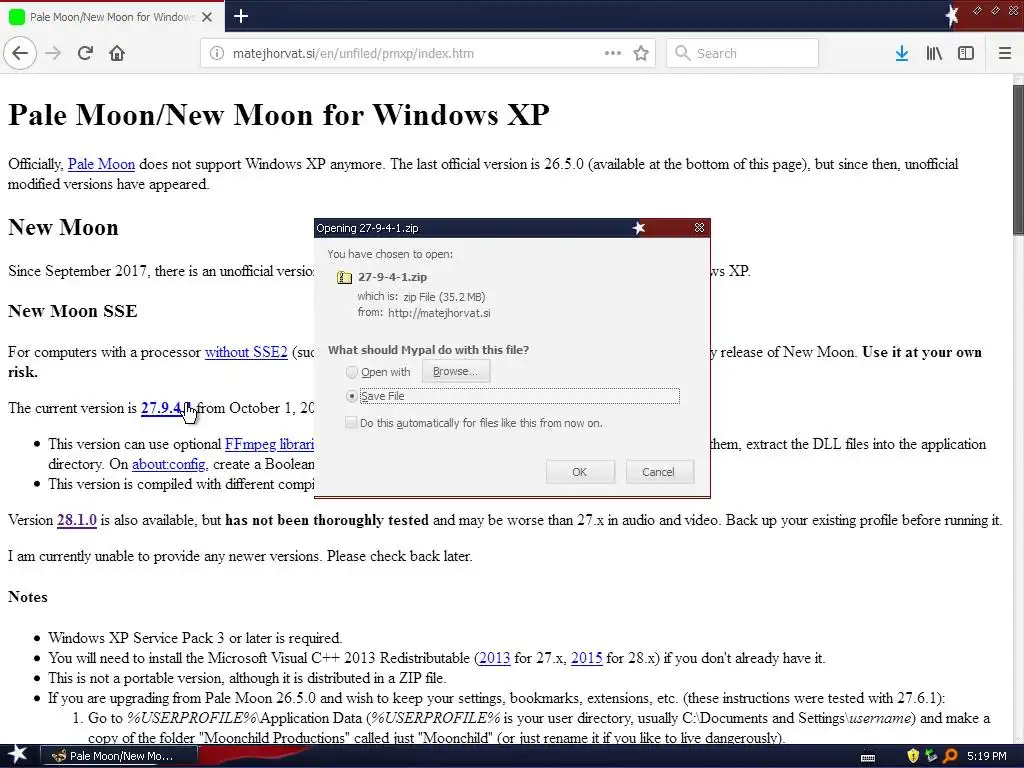Go back to the previous page
Screen dimensions: 1024x768
tap(20, 53)
